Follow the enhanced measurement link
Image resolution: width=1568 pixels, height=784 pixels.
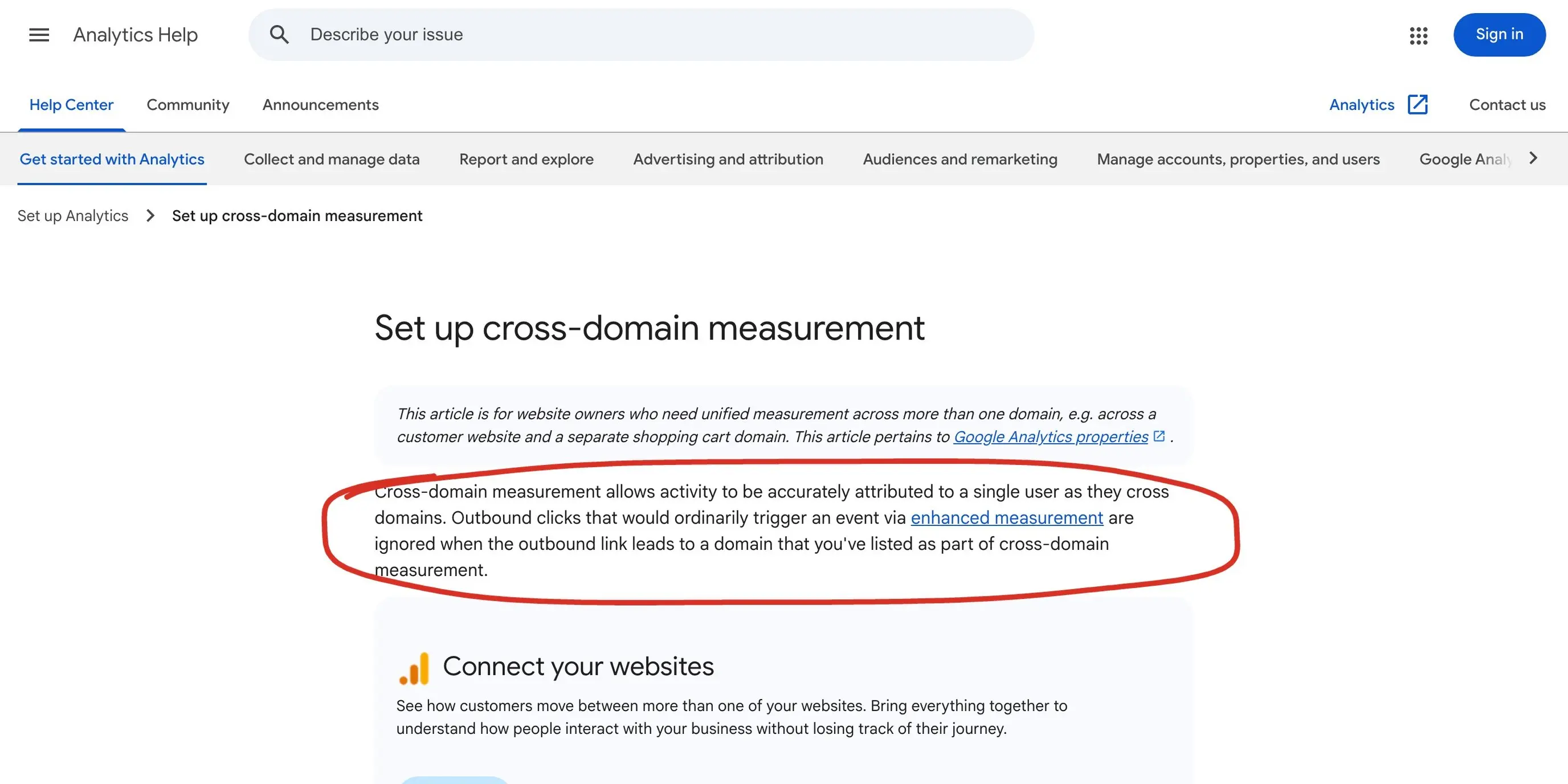coord(1007,517)
